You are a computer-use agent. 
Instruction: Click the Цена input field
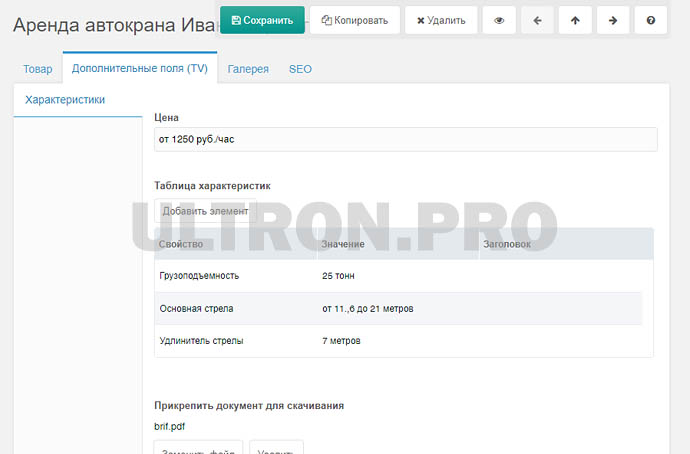point(406,139)
